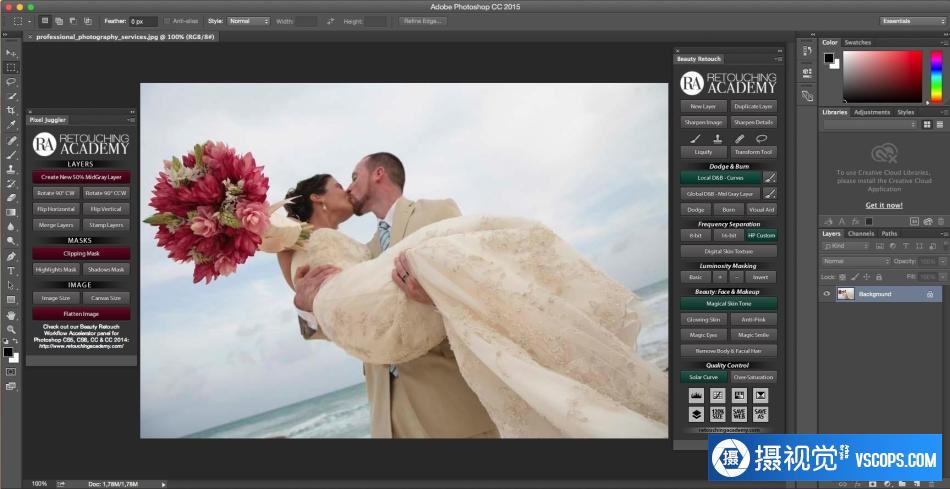Screen dimensions: 950x489
Task: Select the Zoom tool
Action: (x=11, y=330)
